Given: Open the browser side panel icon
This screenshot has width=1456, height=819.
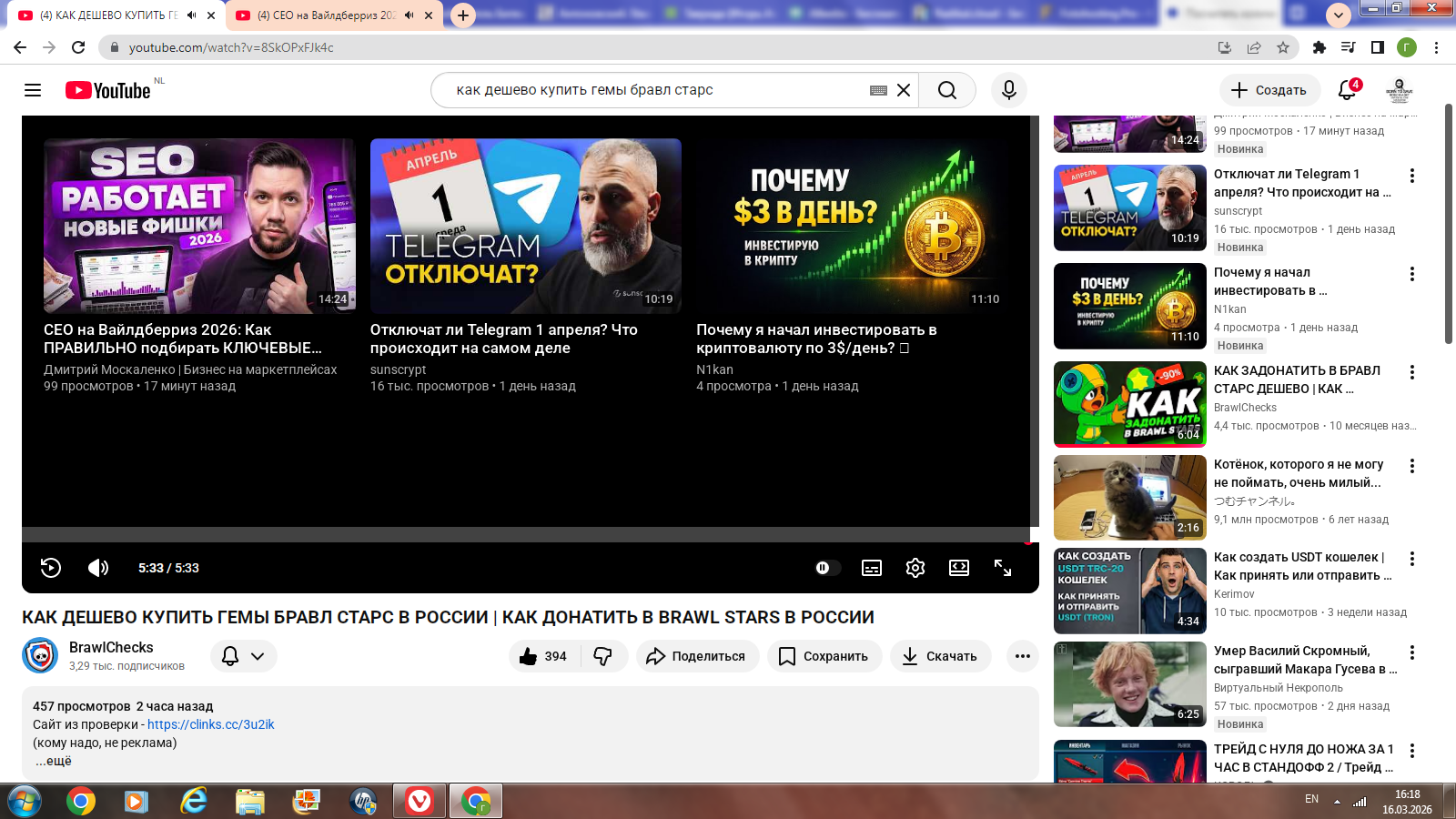Looking at the screenshot, I should click(1378, 47).
